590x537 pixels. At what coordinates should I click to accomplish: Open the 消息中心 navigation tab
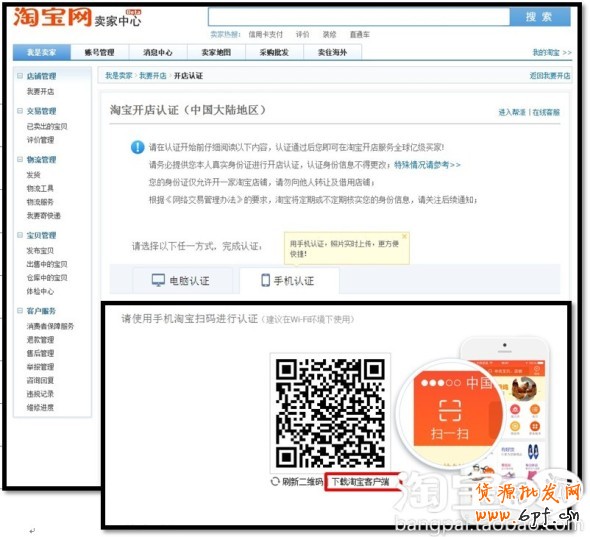pos(158,52)
